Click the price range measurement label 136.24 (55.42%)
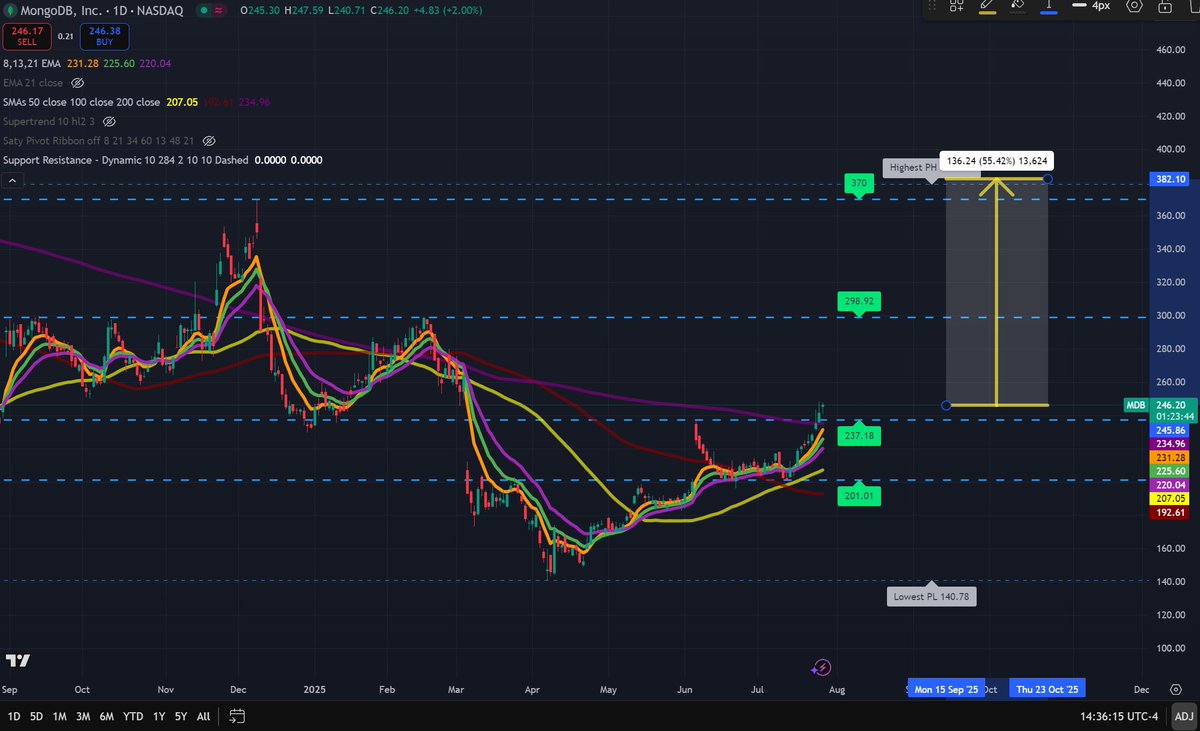This screenshot has width=1200, height=731. [x=996, y=160]
